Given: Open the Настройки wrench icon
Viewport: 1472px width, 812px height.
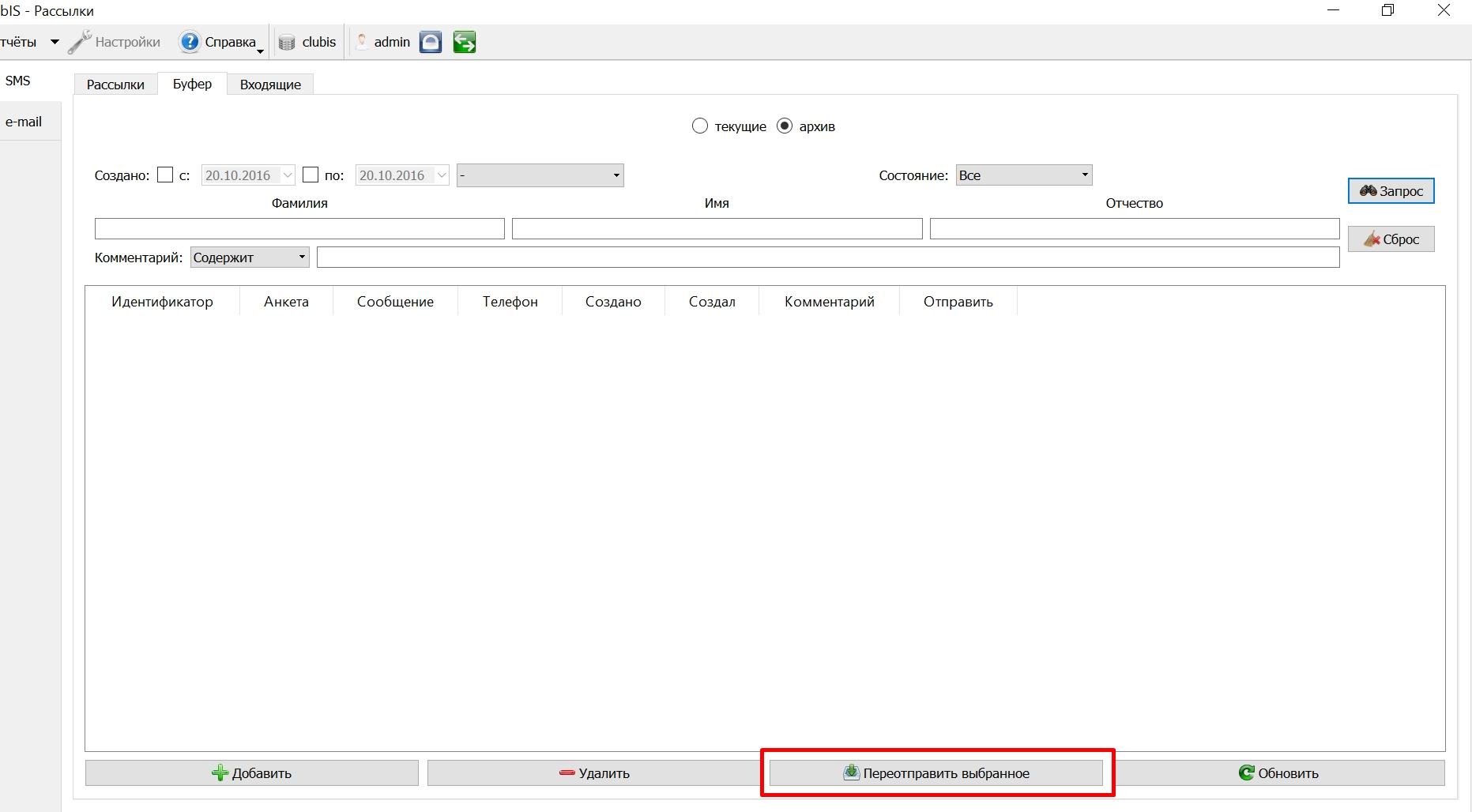Looking at the screenshot, I should [80, 42].
